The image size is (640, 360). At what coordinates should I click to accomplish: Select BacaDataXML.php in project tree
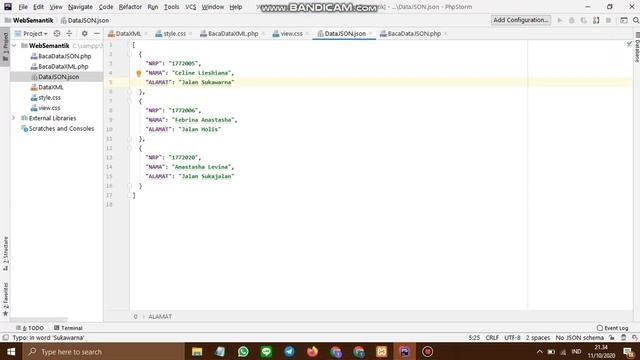coord(63,66)
